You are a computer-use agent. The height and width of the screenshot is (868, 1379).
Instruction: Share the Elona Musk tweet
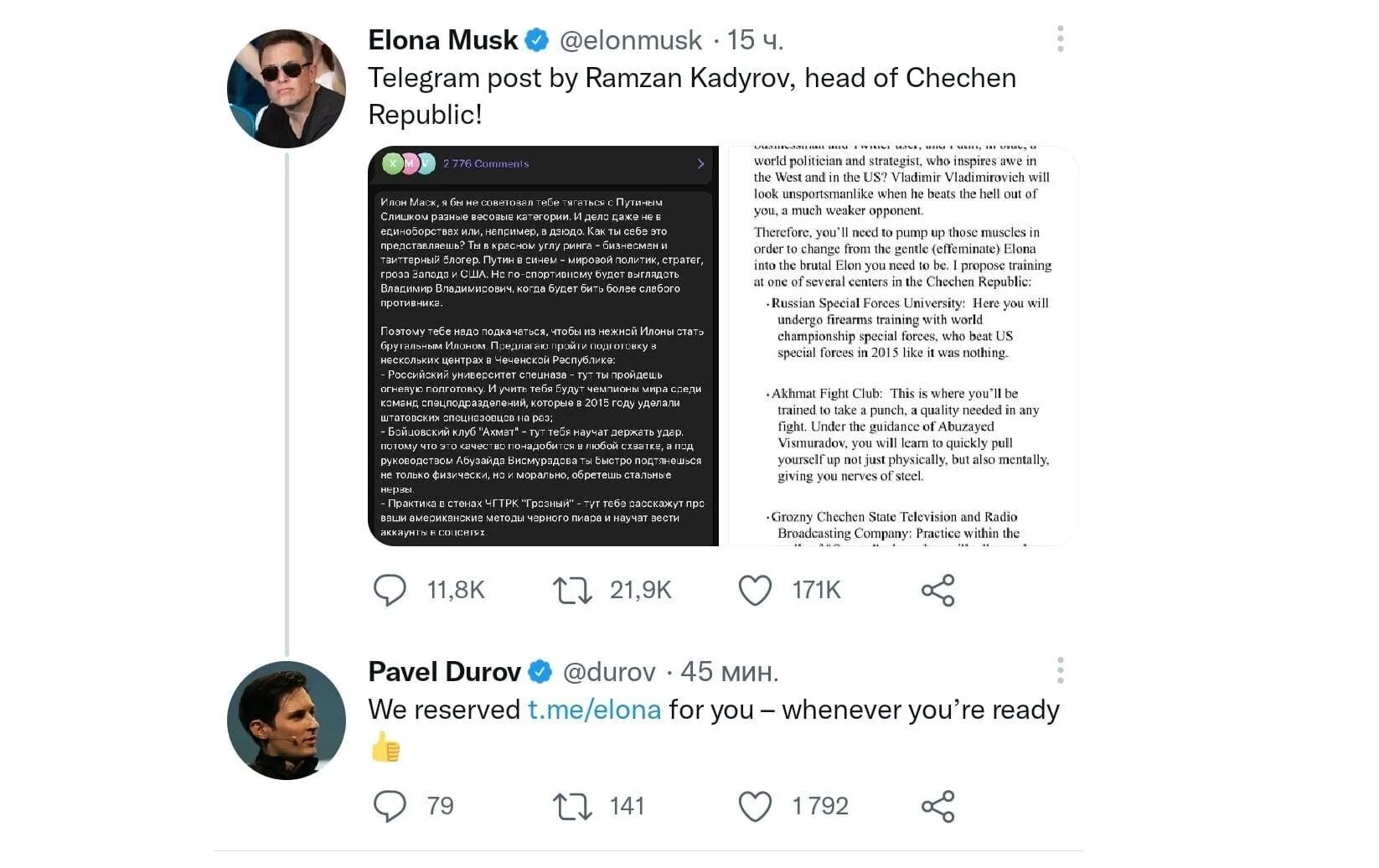pos(937,590)
